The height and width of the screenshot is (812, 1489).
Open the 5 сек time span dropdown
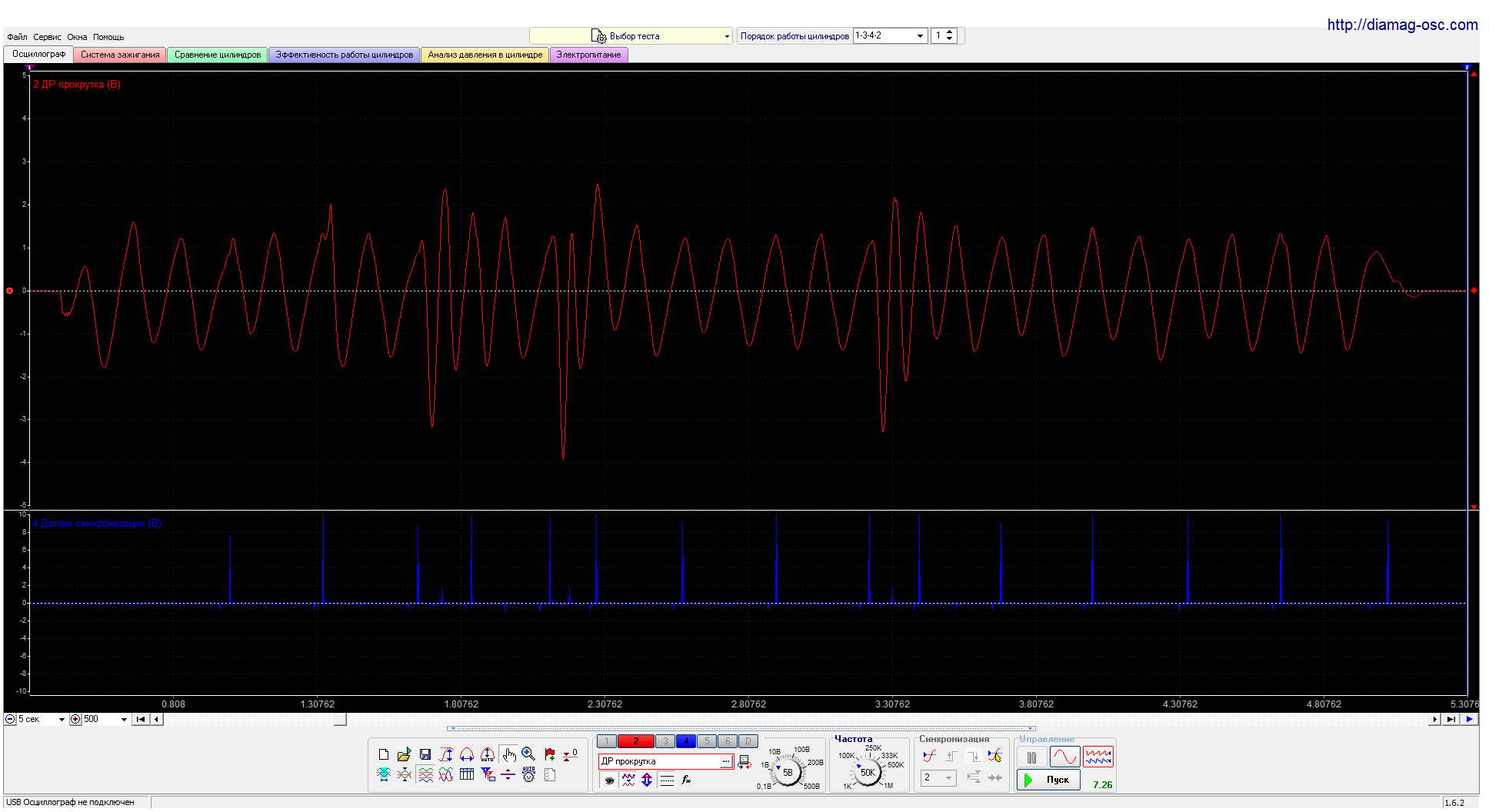tap(42, 719)
